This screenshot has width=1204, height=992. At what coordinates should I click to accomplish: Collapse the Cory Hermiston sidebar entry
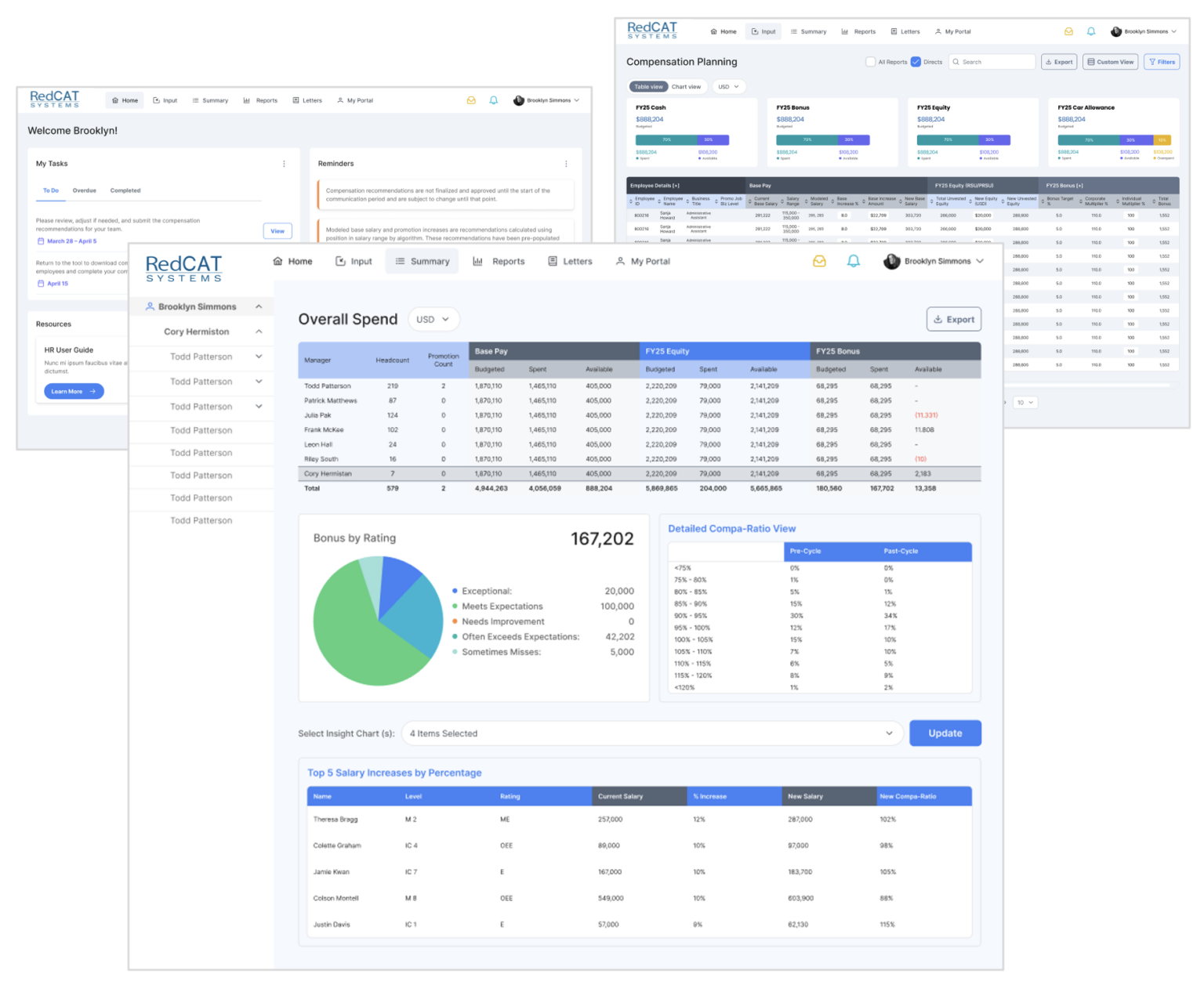click(259, 331)
